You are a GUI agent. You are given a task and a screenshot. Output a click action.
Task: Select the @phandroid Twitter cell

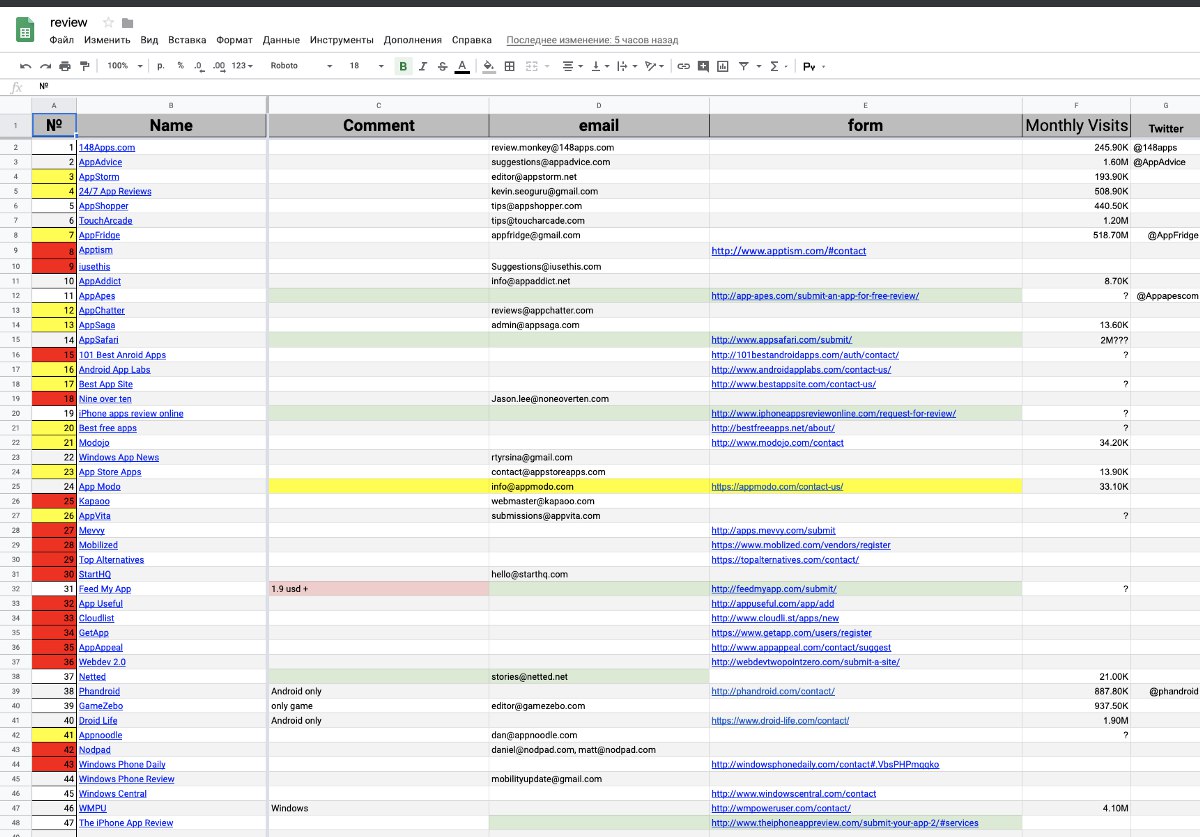(x=1166, y=691)
